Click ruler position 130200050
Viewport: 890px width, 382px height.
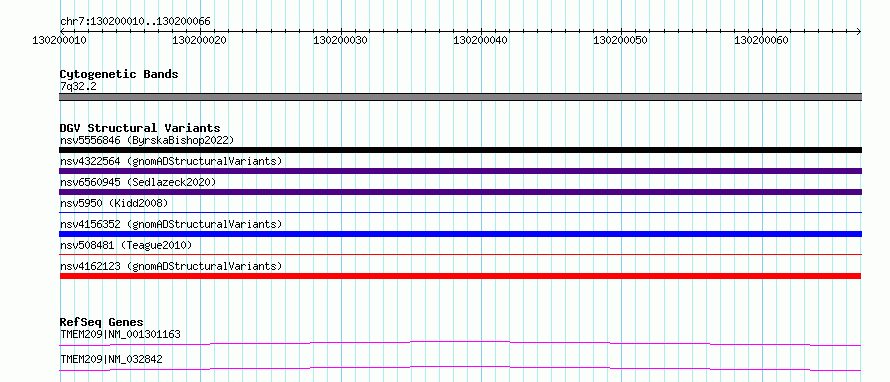click(x=621, y=40)
